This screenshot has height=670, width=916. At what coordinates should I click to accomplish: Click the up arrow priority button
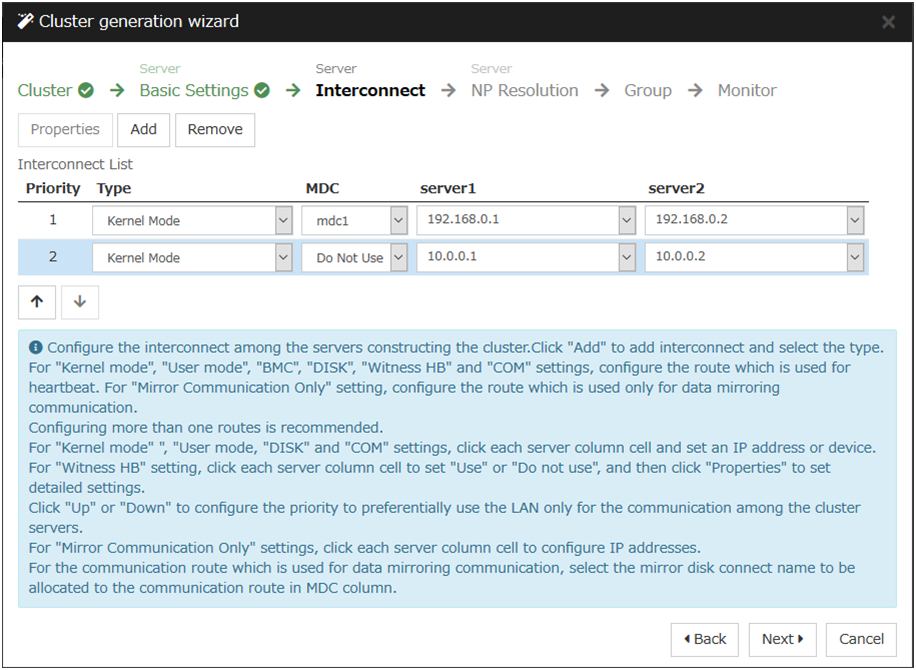coord(37,302)
